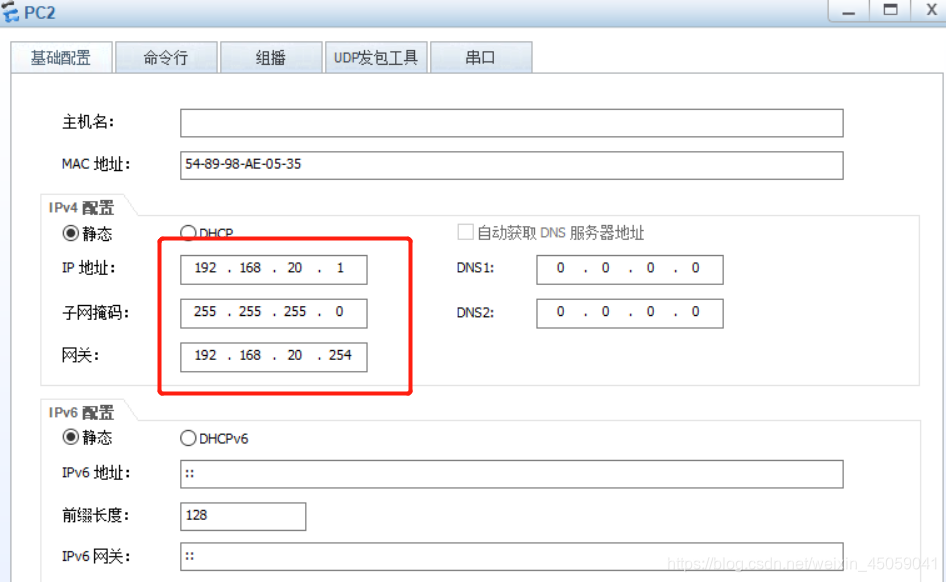This screenshot has width=946, height=582.
Task: Click the IP 地址 field 192.168.20.1
Action: [273, 269]
